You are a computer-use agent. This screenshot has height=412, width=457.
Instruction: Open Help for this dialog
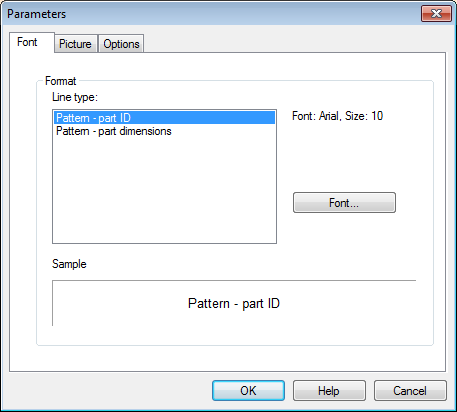329,390
